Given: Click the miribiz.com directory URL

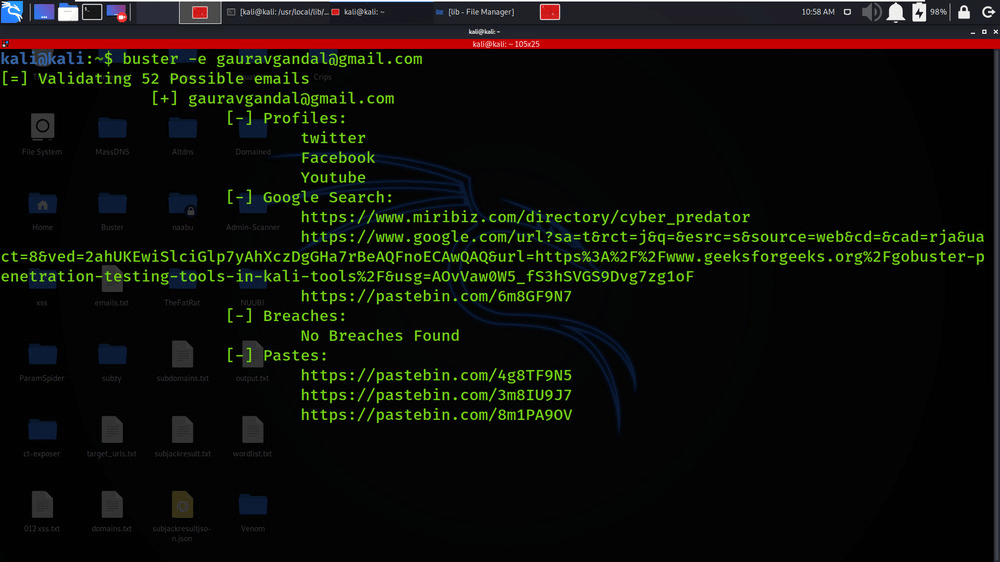Looking at the screenshot, I should pos(526,217).
